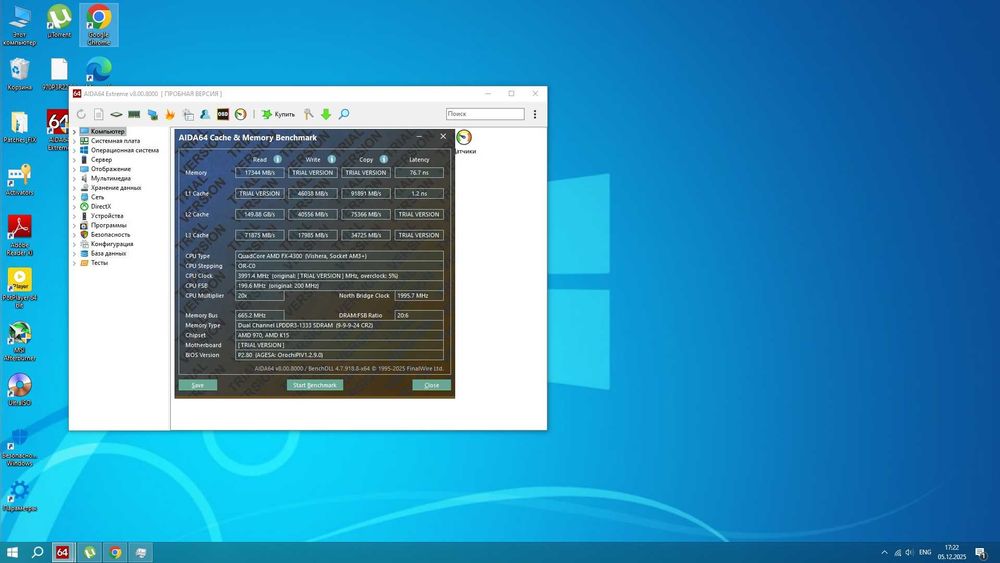Screen dimensions: 1000x563
Task: Select Конфигурация in the tree
Action: [x=112, y=244]
